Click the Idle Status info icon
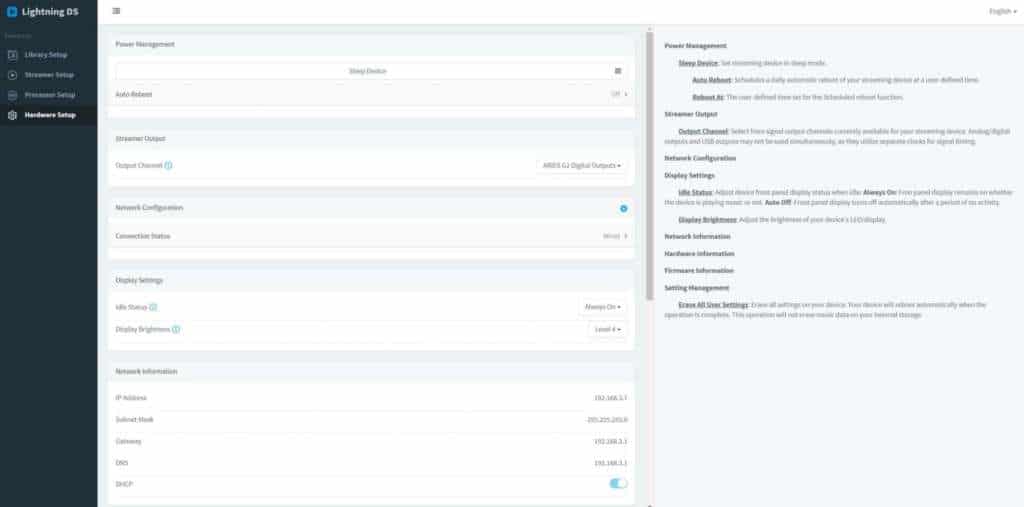 point(153,306)
